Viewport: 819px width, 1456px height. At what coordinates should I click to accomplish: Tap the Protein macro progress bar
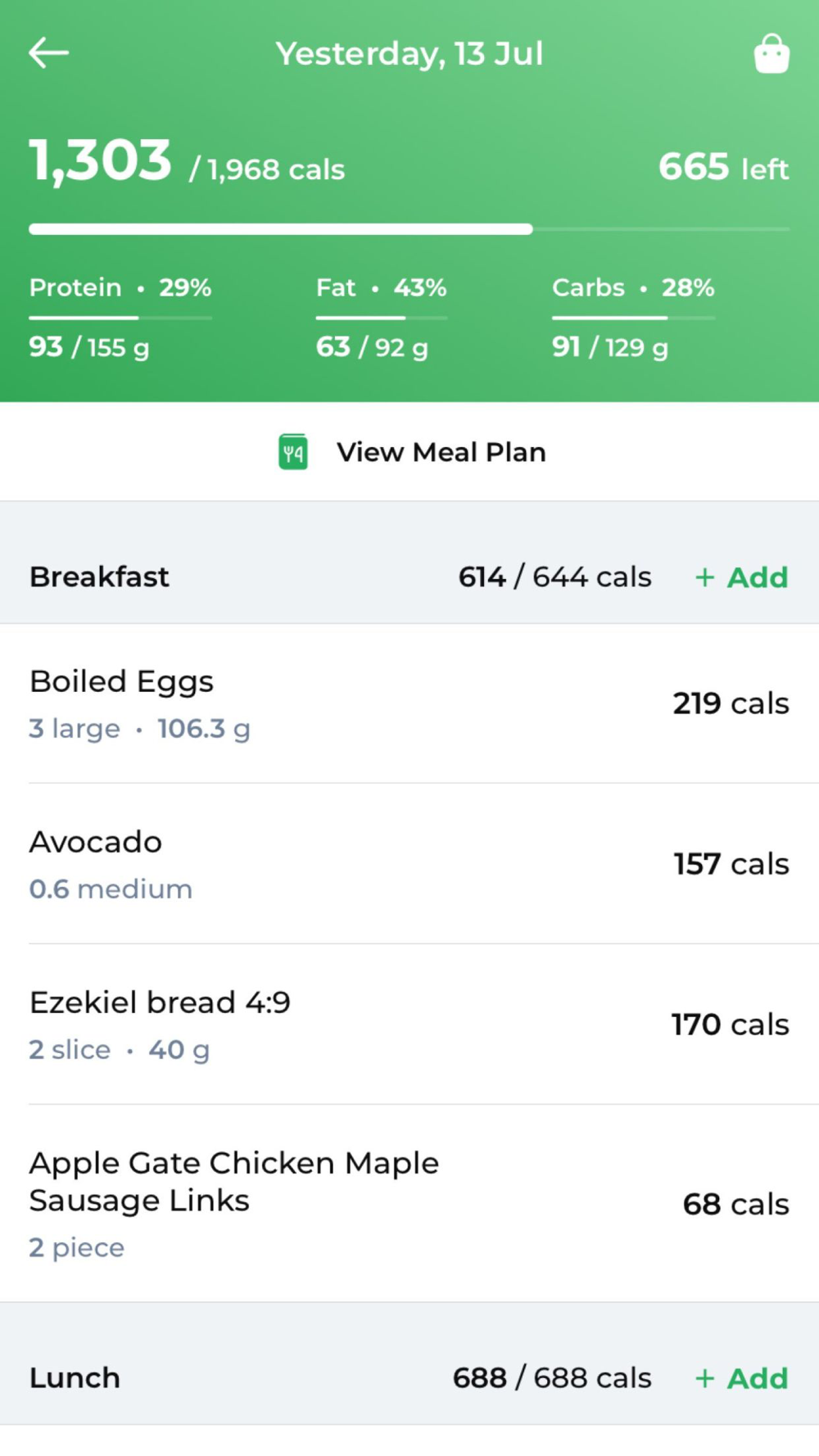pos(120,318)
